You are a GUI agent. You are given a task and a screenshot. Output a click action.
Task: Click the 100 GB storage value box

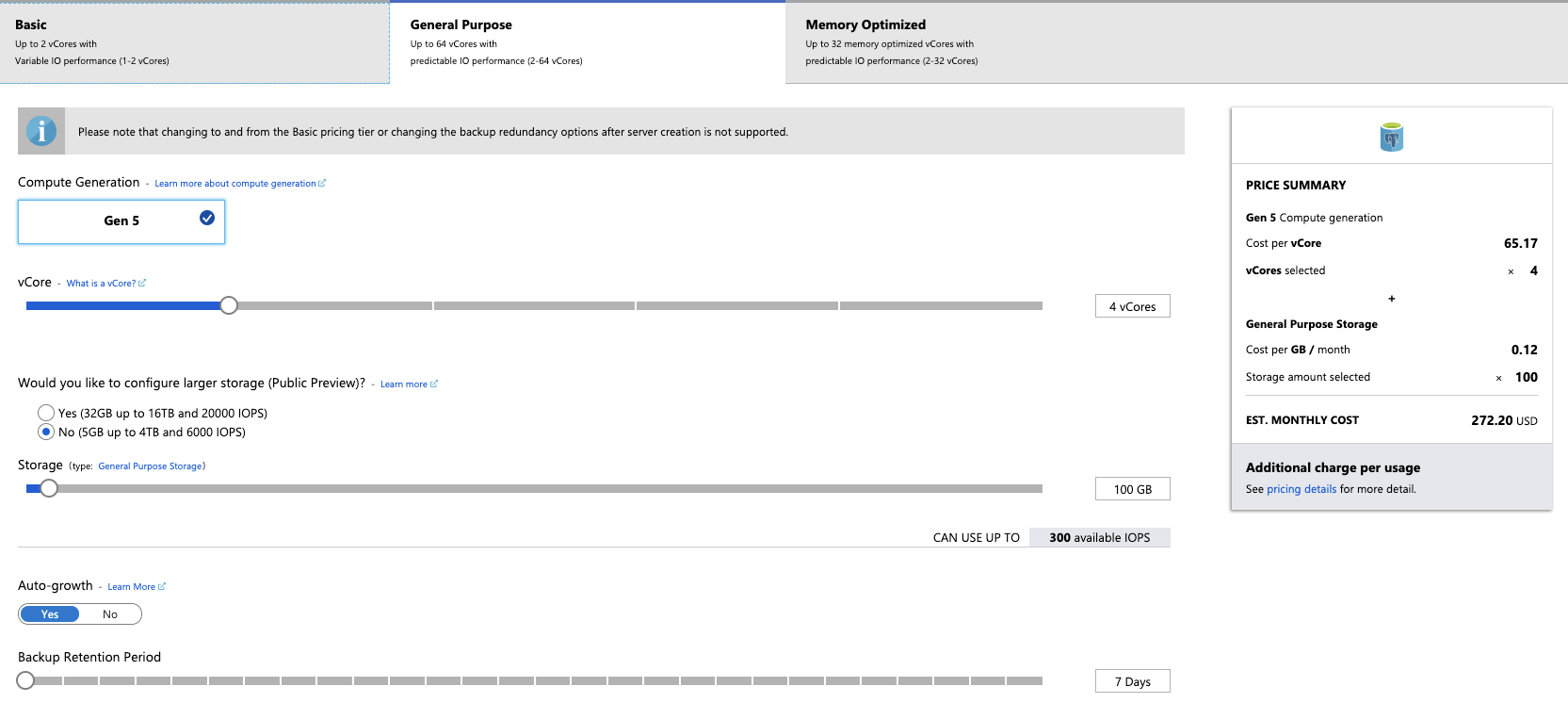[x=1133, y=489]
